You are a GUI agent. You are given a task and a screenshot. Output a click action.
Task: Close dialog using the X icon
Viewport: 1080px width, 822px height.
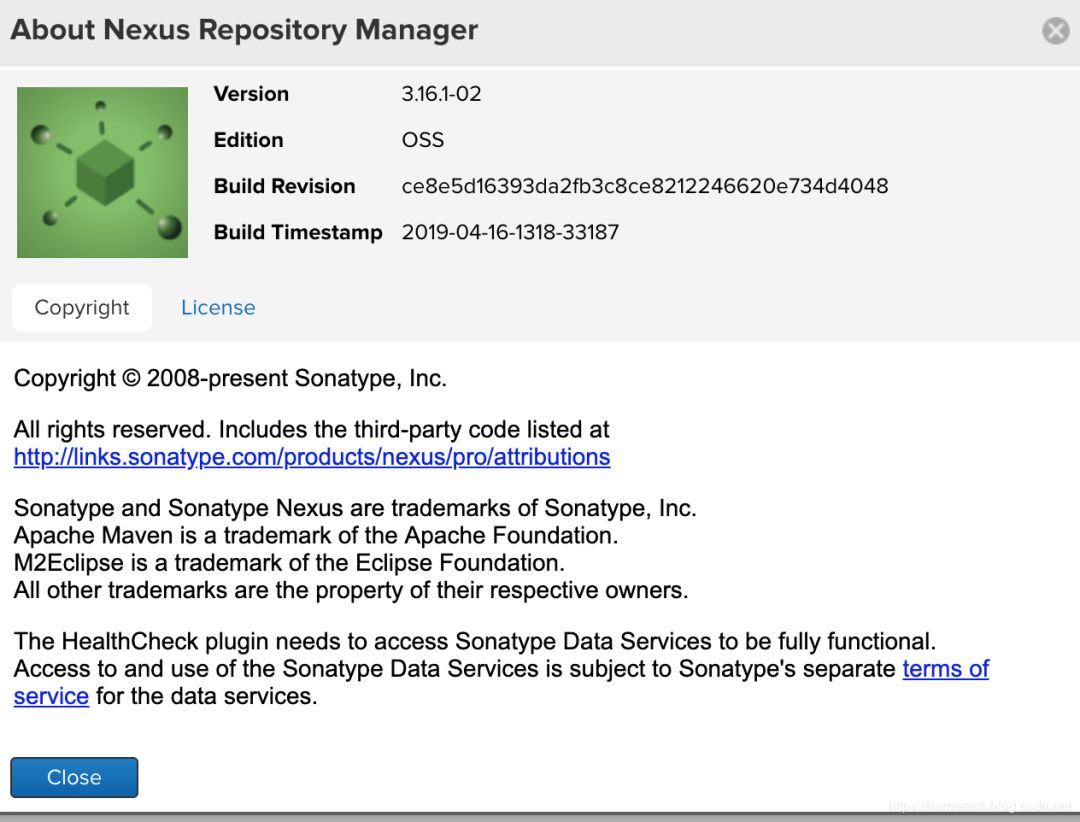(x=1056, y=31)
